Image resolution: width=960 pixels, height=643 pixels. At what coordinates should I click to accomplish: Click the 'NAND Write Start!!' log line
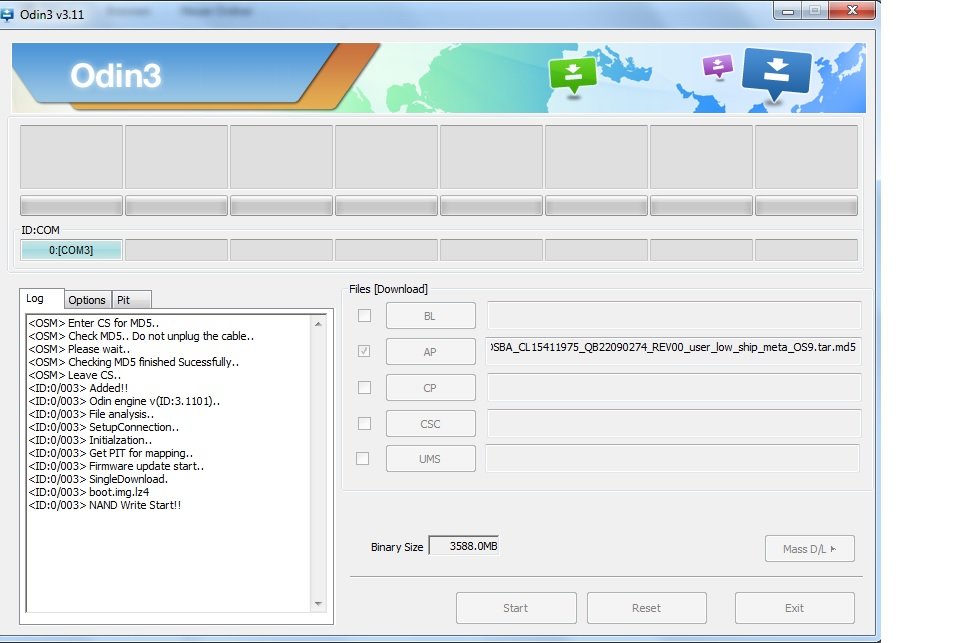pyautogui.click(x=105, y=505)
